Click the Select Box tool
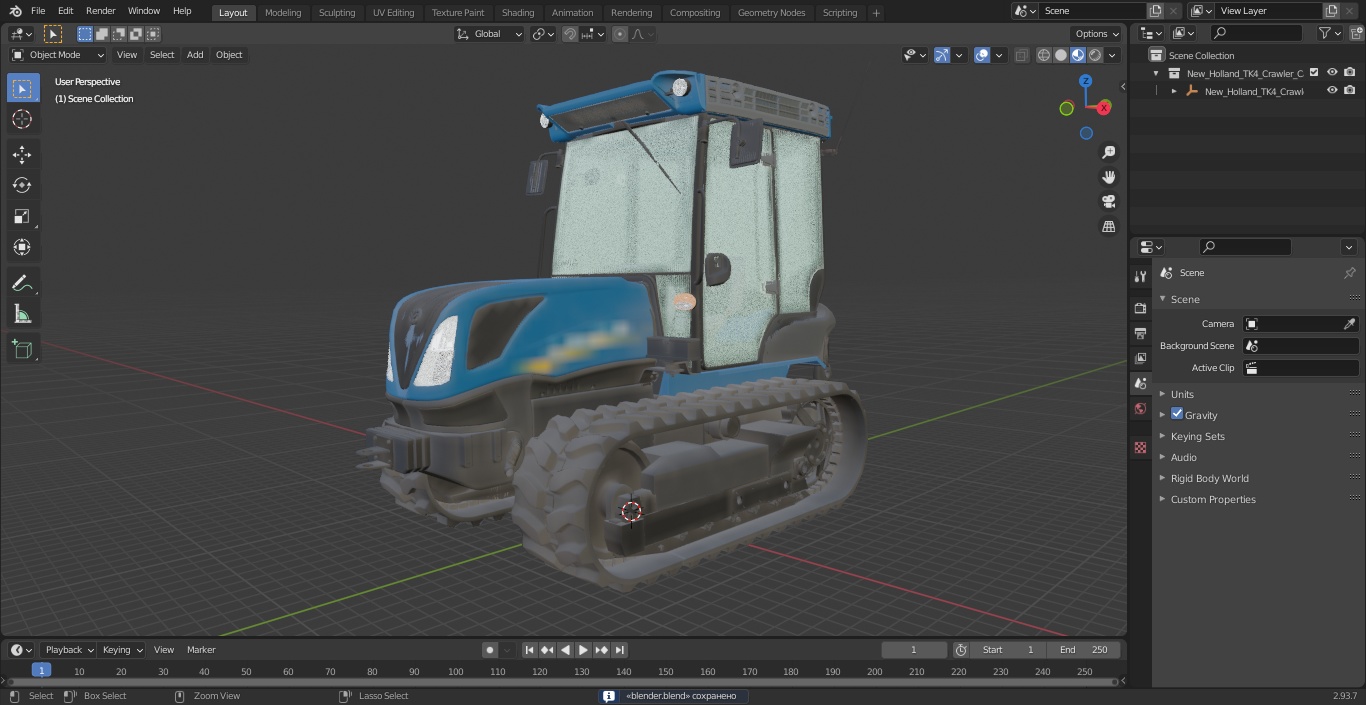Viewport: 1366px width, 705px height. point(22,88)
